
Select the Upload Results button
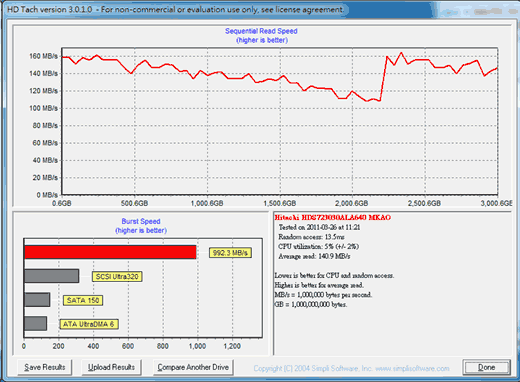coord(111,367)
